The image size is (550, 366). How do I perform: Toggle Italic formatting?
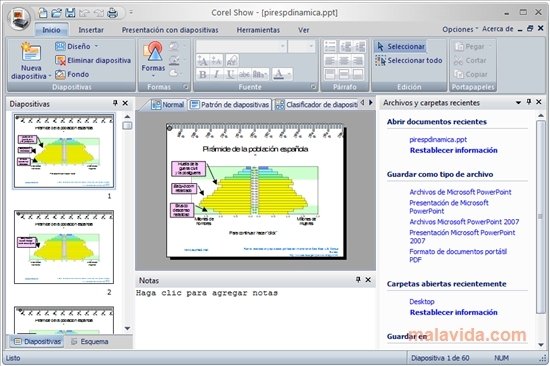point(216,74)
